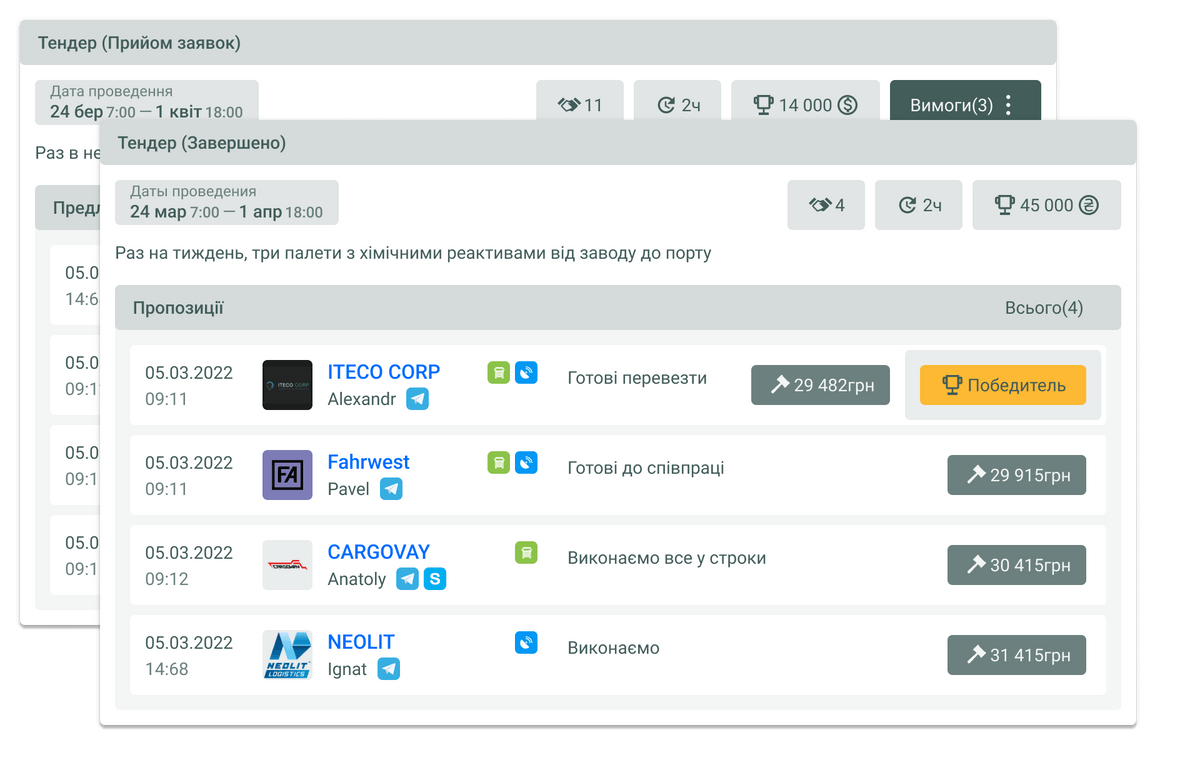Click blue satellite icon in NEOLIT row

click(526, 642)
